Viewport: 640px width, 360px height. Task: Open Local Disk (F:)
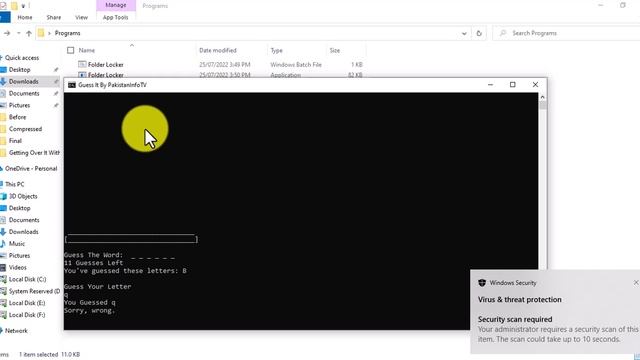pyautogui.click(x=27, y=315)
